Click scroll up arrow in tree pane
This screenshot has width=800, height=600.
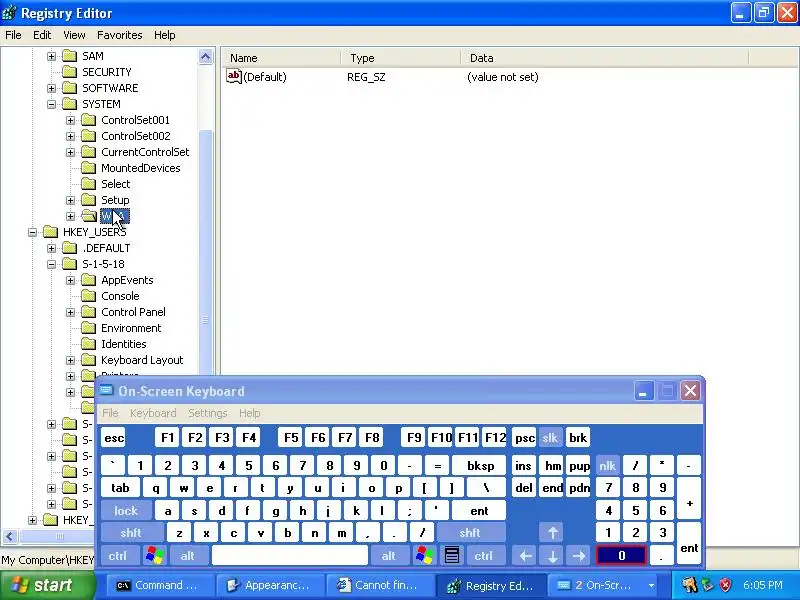pos(206,56)
